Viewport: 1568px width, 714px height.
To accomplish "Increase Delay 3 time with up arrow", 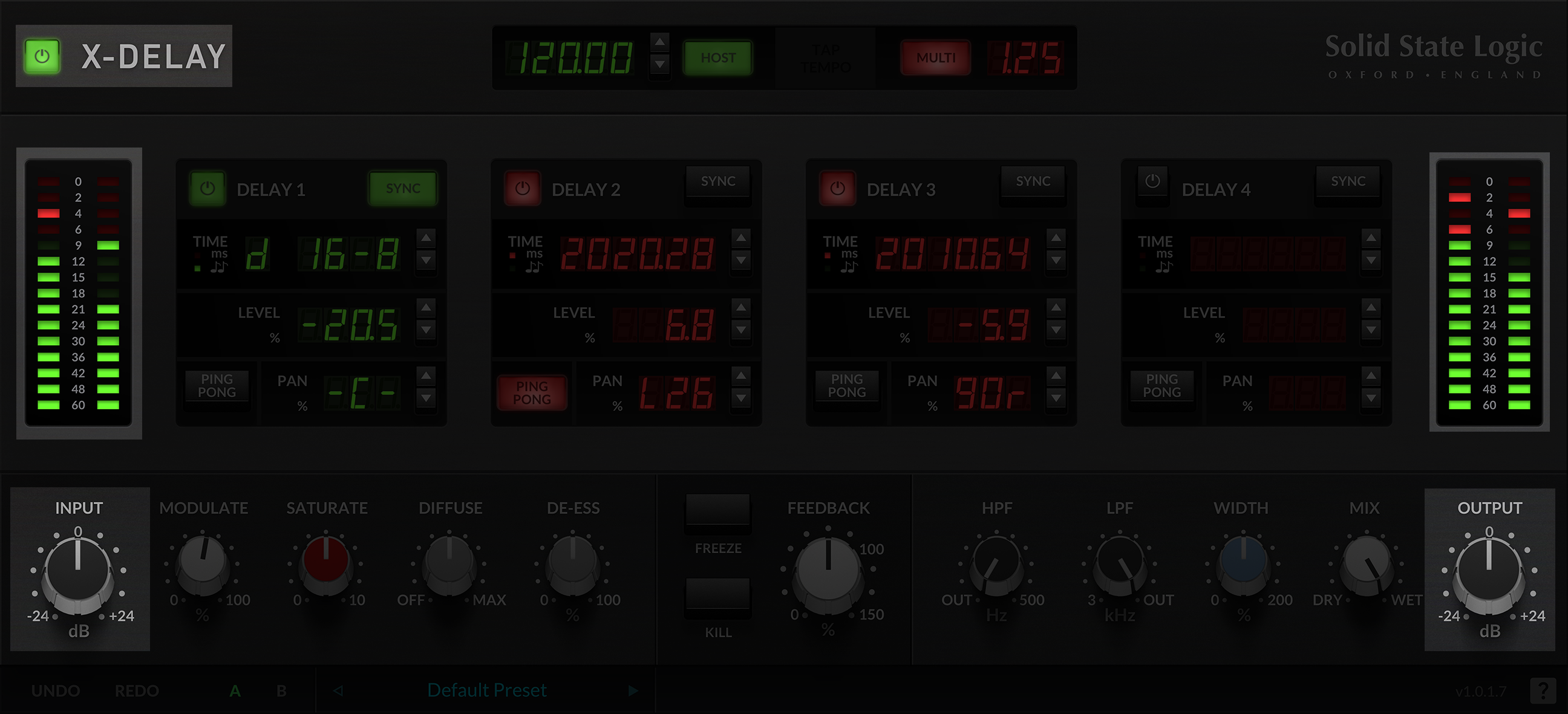I will [1056, 238].
